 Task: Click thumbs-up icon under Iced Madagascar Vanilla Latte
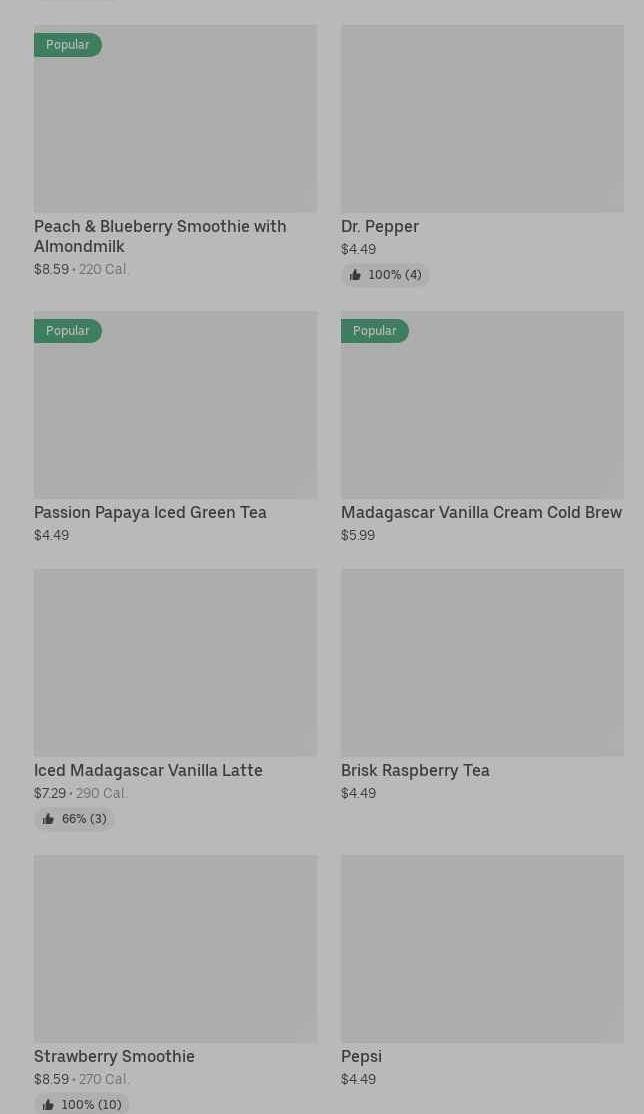click(x=48, y=819)
